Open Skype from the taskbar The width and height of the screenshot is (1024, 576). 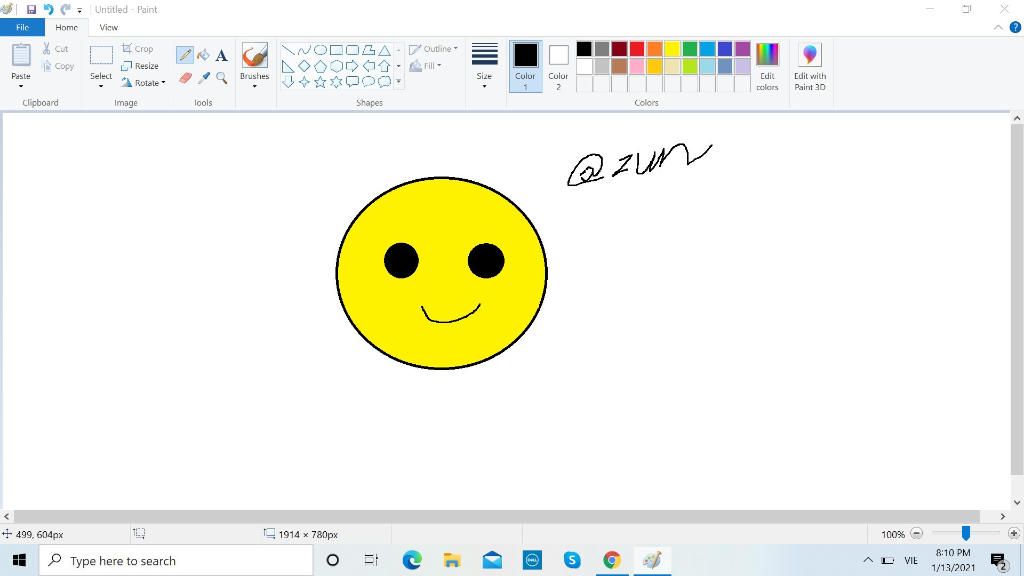pos(572,560)
